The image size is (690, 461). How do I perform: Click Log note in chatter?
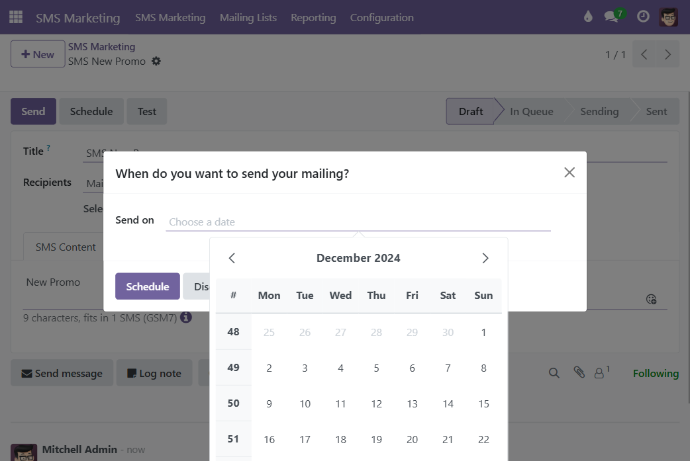154,373
